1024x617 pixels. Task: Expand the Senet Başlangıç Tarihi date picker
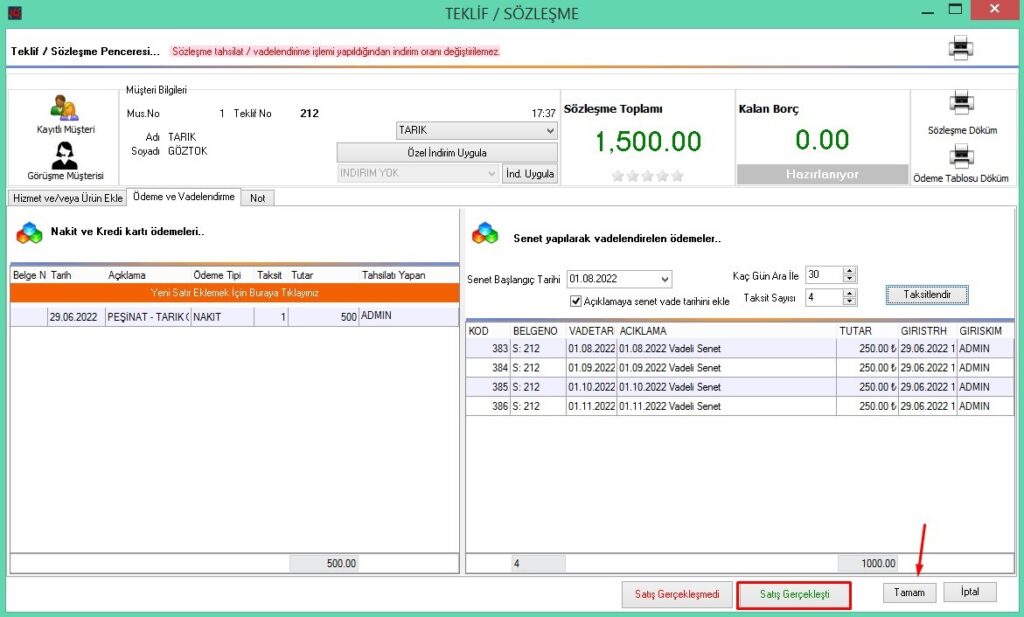point(664,279)
